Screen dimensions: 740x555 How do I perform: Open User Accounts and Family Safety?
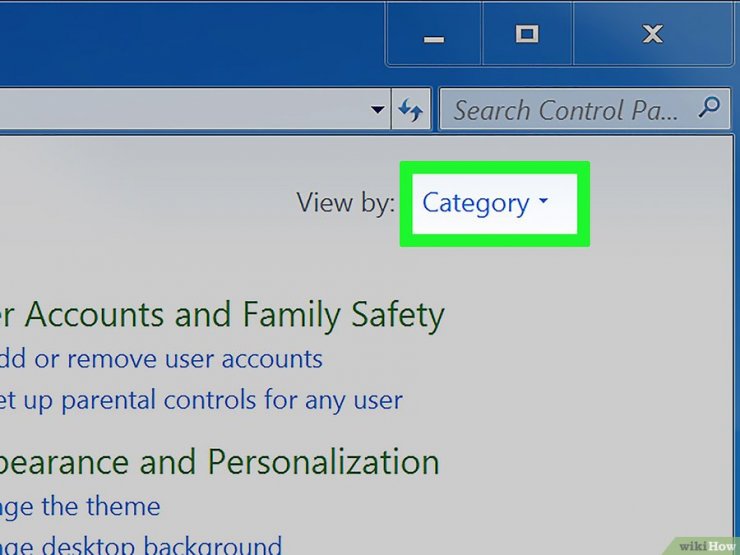coord(222,315)
